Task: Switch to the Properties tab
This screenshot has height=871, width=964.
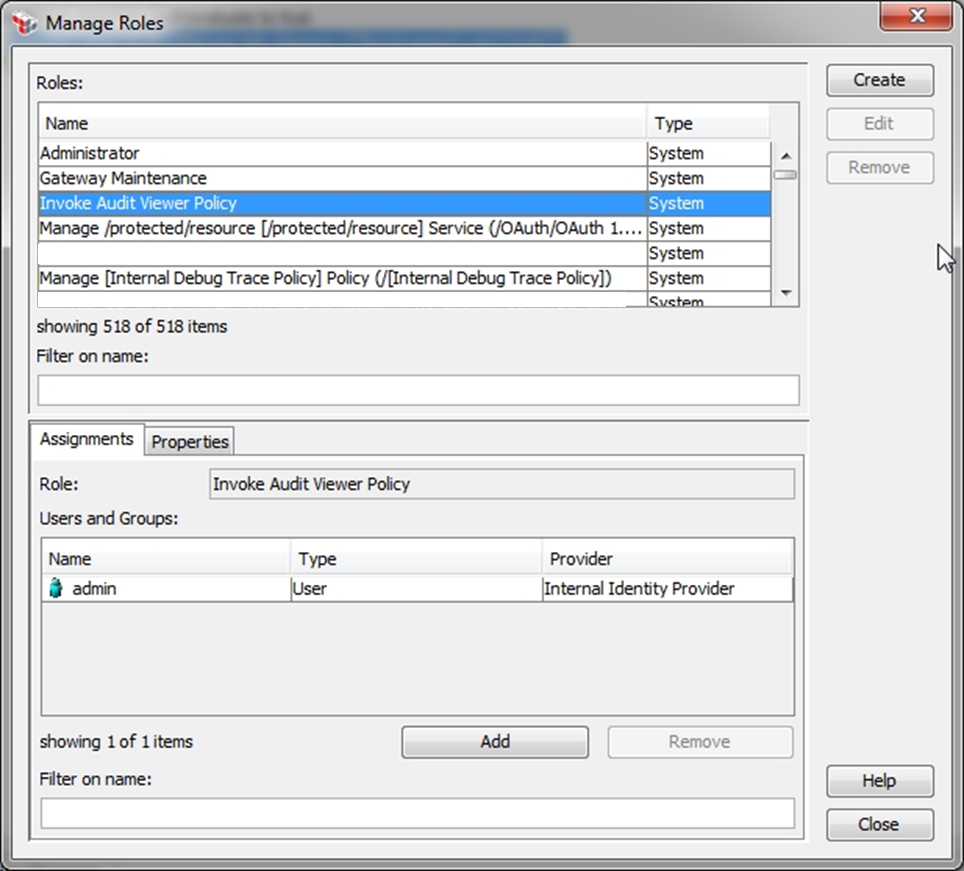Action: click(190, 441)
